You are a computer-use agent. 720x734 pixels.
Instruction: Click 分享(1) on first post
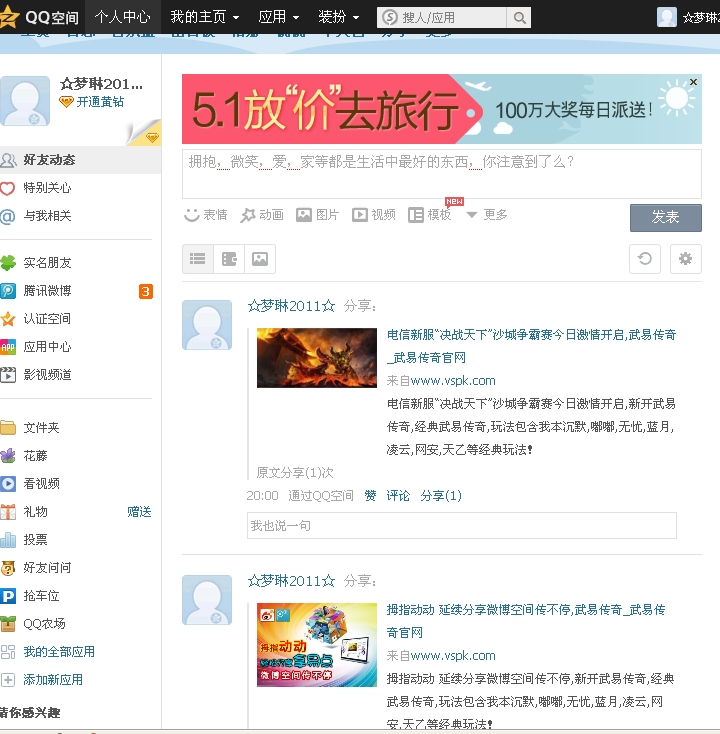pos(441,495)
